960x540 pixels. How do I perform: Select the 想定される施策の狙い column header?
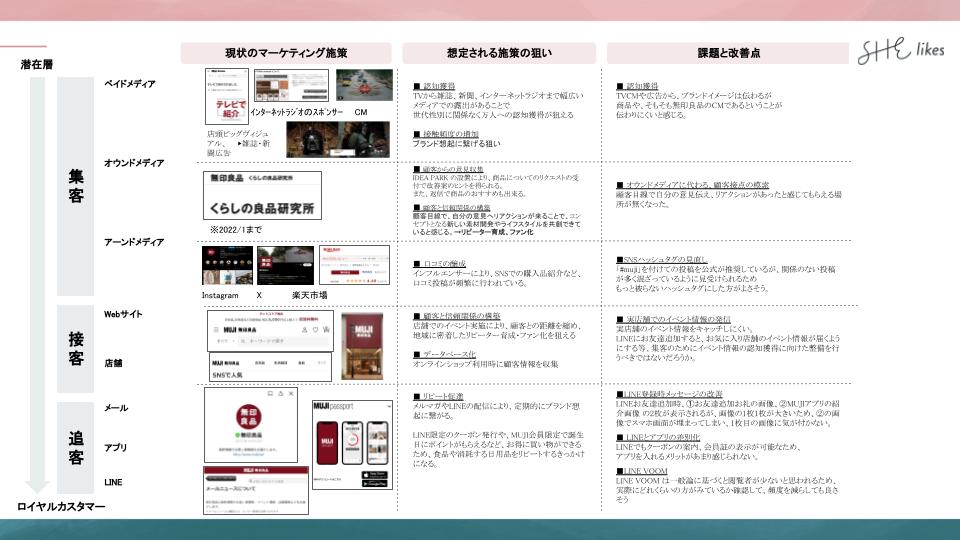500,53
